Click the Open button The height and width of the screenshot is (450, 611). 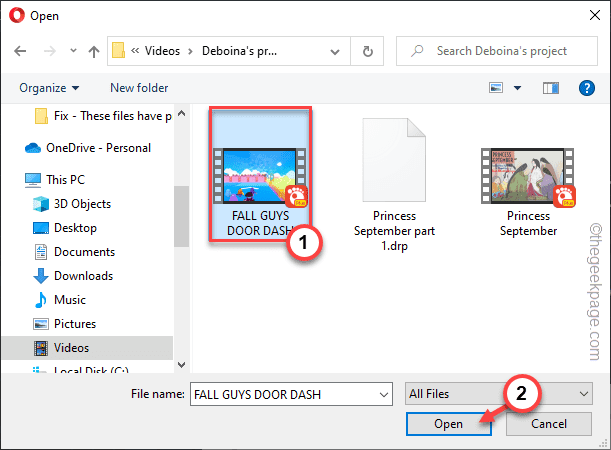click(x=448, y=424)
